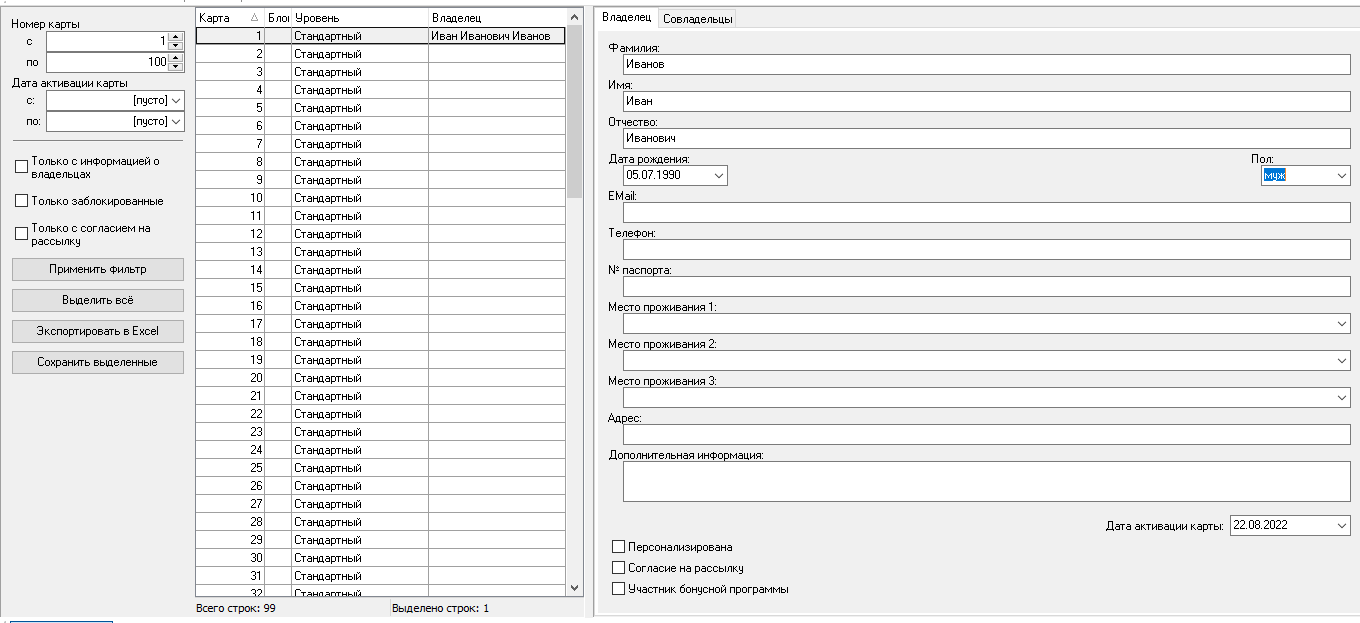Image resolution: width=1360 pixels, height=623 pixels.
Task: Tick 'Только заблокированные' checkbox
Action: (22, 201)
